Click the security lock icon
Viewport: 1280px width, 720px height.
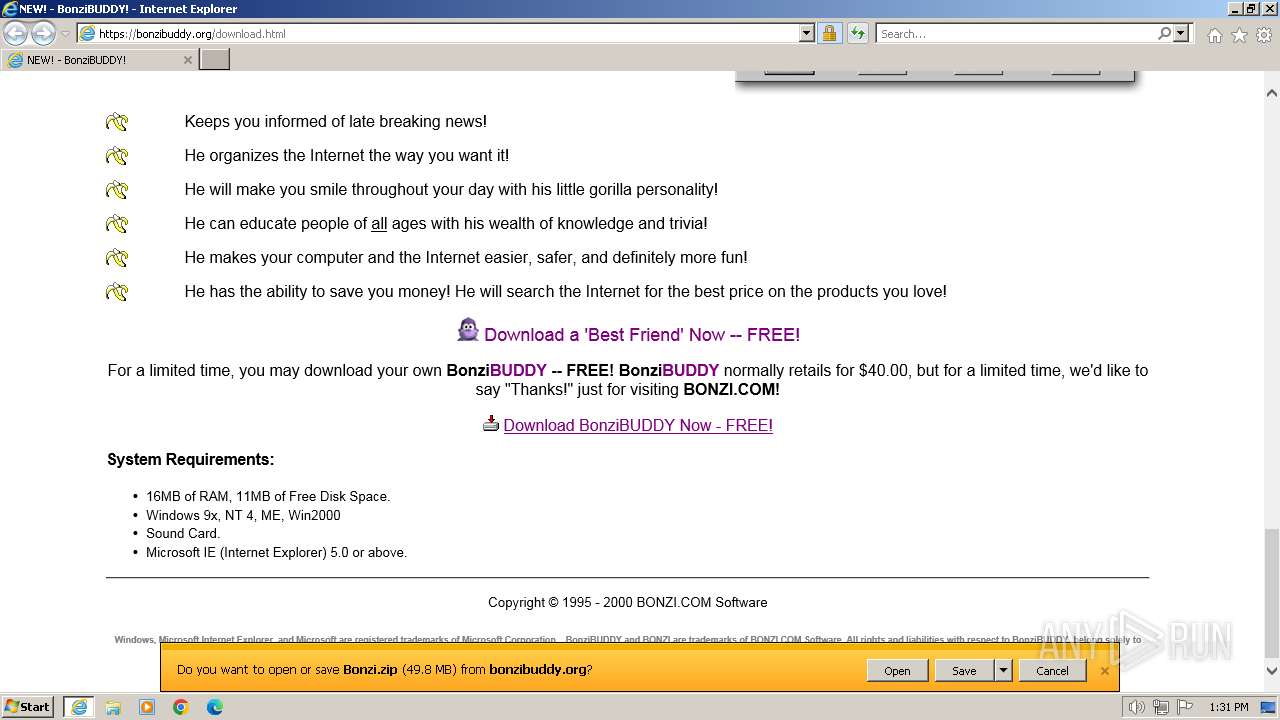[829, 33]
